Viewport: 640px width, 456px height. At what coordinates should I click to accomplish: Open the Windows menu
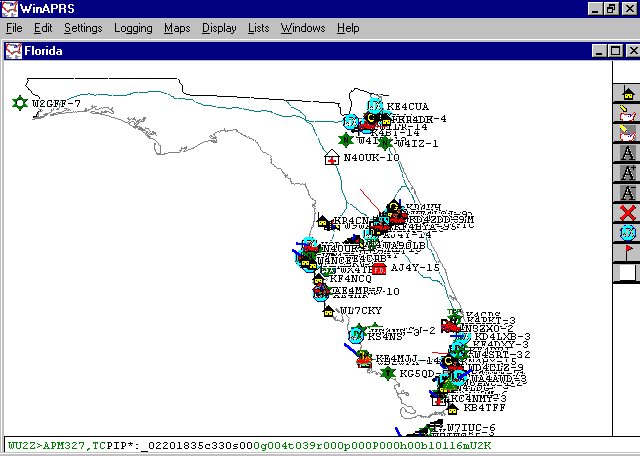[x=303, y=28]
